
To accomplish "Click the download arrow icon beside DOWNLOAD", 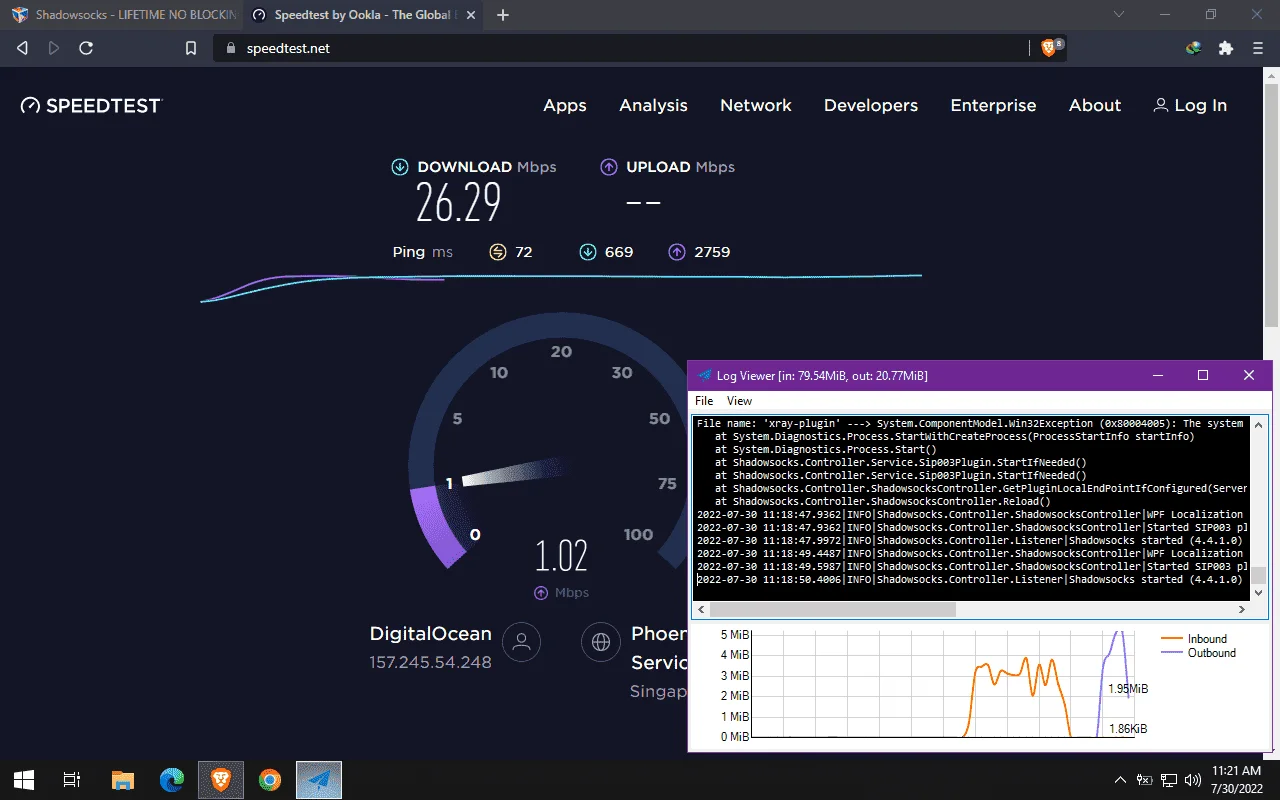I will 400,167.
